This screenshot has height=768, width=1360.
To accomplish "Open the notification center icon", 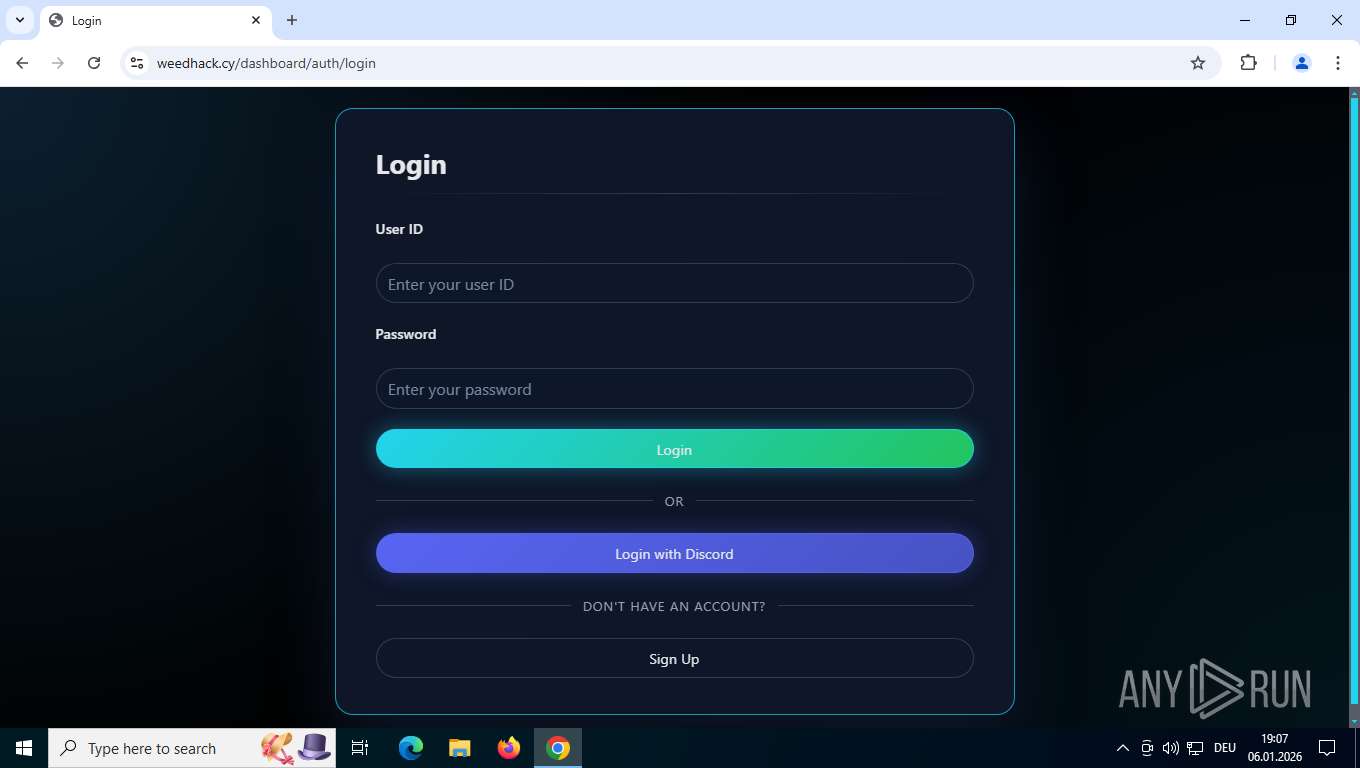I will coord(1327,748).
